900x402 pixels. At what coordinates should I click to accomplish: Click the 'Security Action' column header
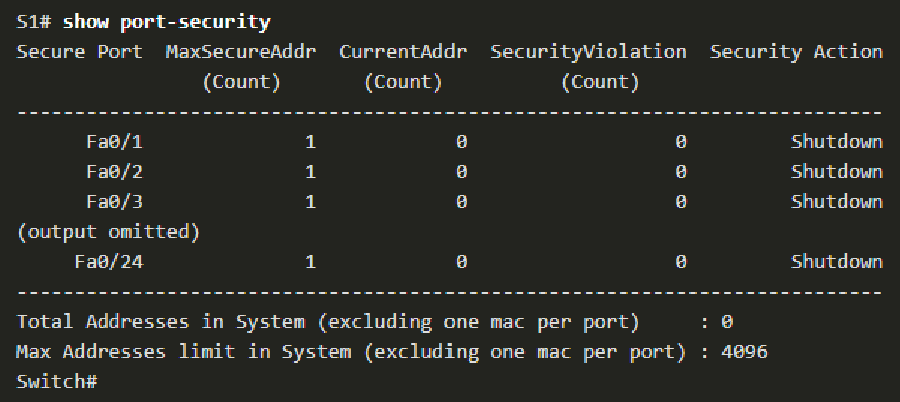click(796, 52)
